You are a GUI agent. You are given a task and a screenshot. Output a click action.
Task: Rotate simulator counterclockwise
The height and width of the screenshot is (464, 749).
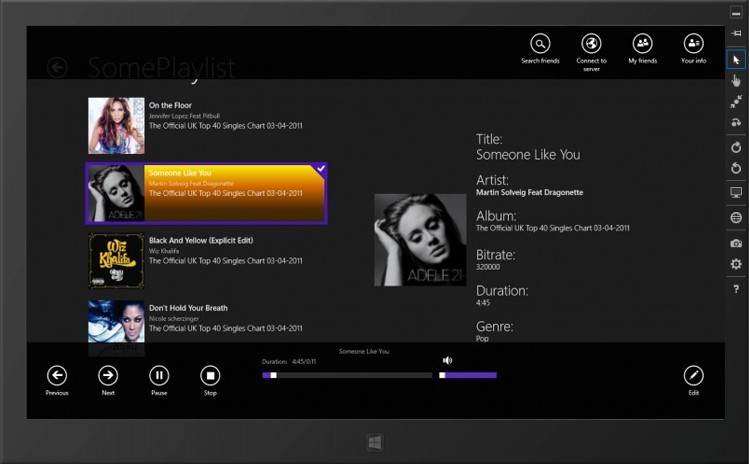click(x=736, y=168)
